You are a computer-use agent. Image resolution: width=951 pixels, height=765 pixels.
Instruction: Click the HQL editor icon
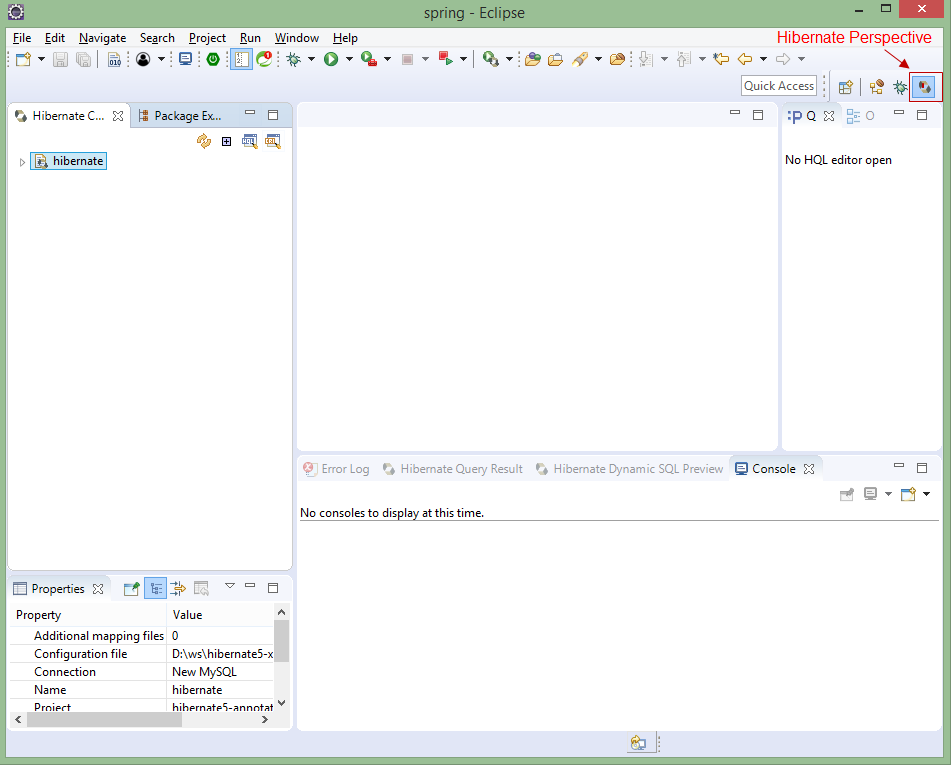[x=249, y=141]
